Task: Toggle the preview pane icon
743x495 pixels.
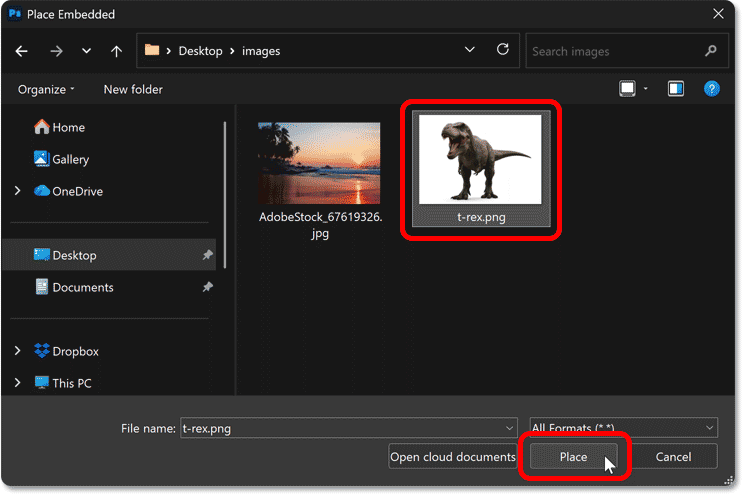Action: click(x=676, y=89)
